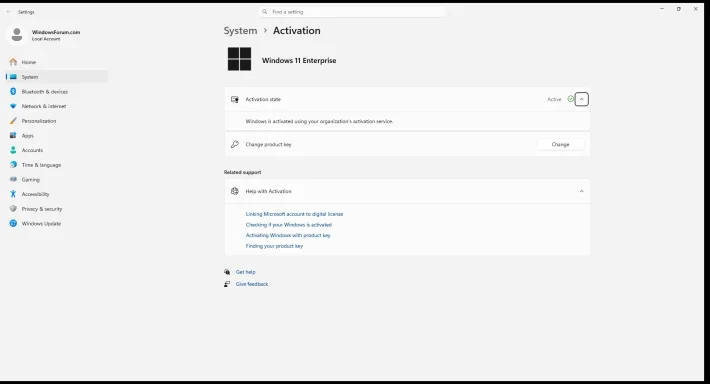Click the Accounts person icon
Viewport: 710px width, 384px height.
tap(13, 150)
